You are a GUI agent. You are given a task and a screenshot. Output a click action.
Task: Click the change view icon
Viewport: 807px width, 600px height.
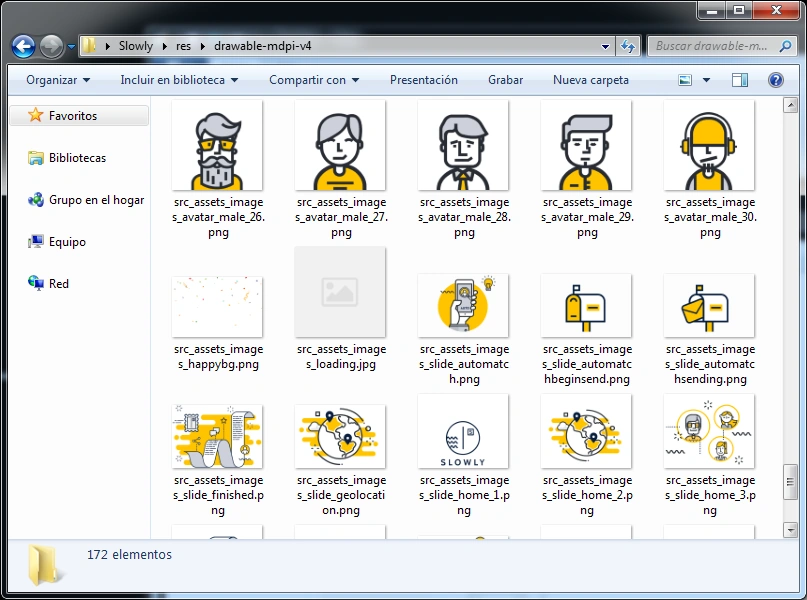point(686,80)
